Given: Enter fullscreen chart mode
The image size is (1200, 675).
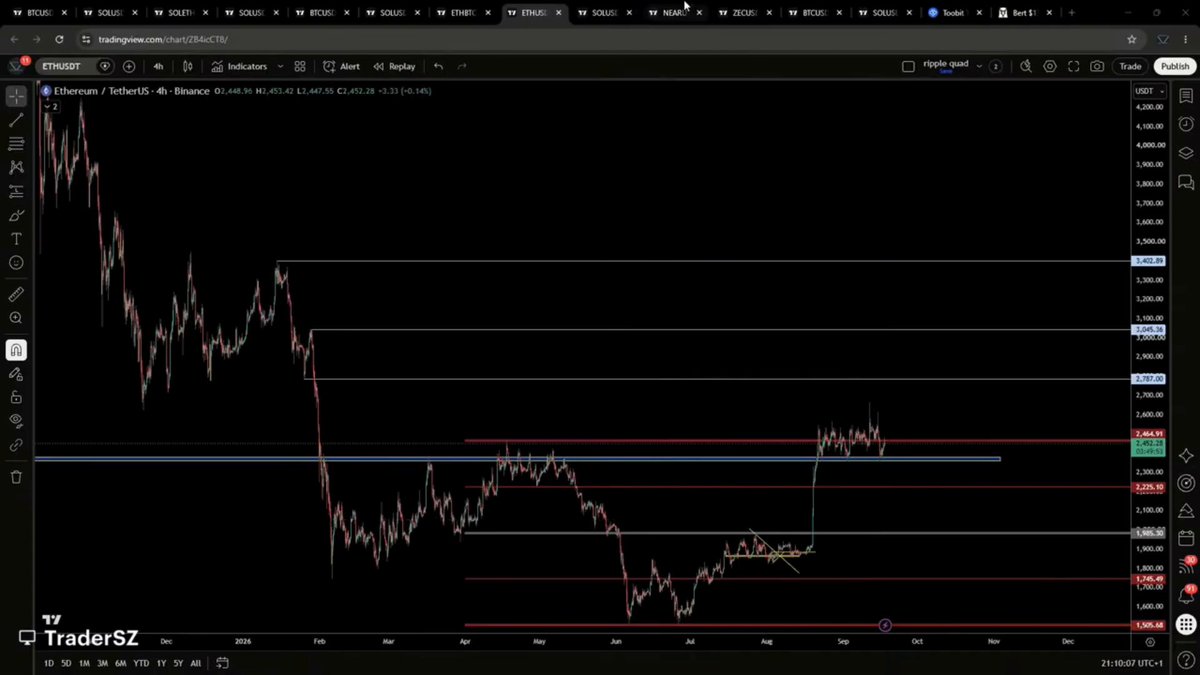Looking at the screenshot, I should coord(1073,66).
